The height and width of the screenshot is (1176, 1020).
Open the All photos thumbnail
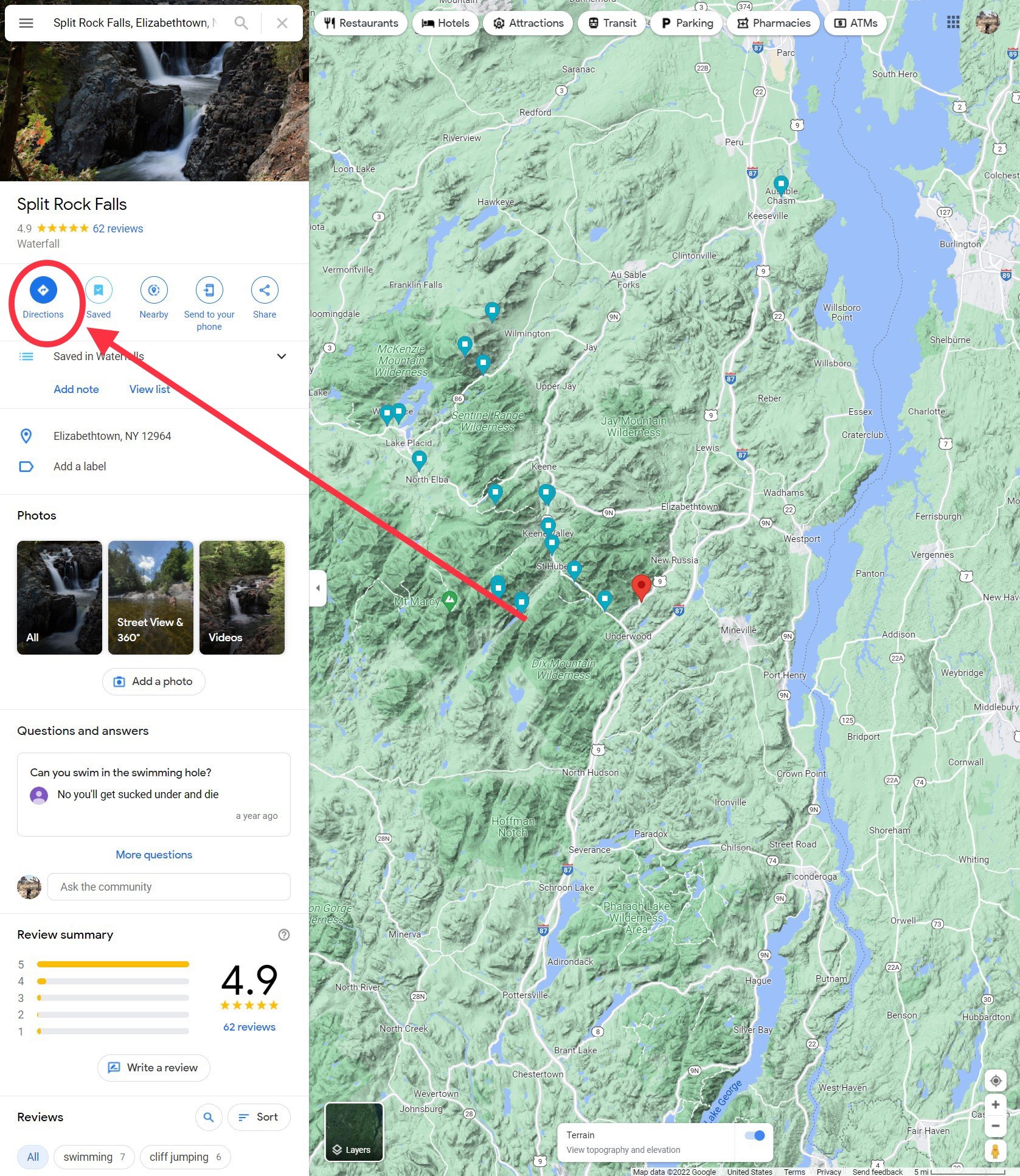(x=60, y=597)
